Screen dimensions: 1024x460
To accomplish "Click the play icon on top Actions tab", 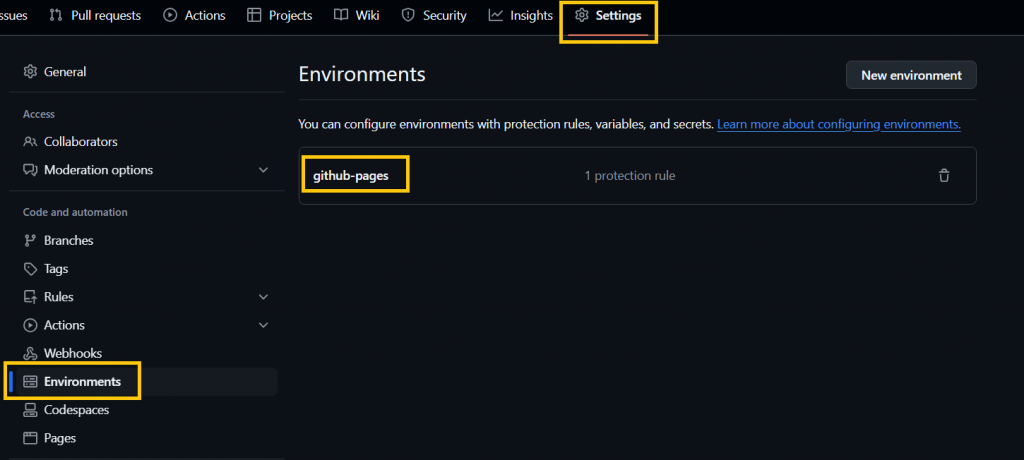I will (x=170, y=16).
